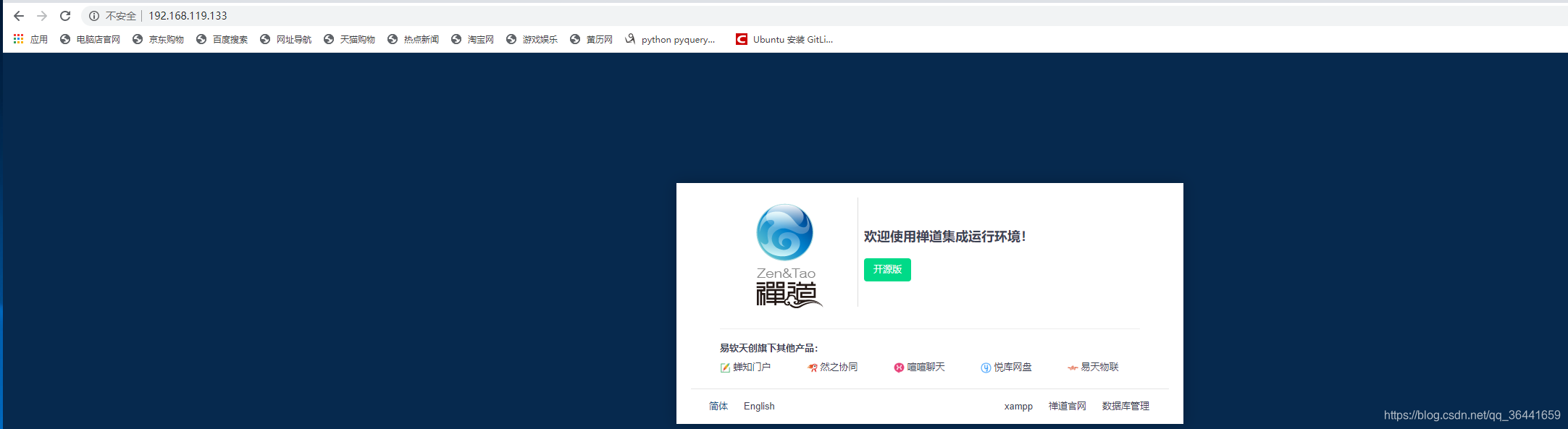Image resolution: width=1568 pixels, height=429 pixels.
Task: Click the green 开源版 button
Action: pyautogui.click(x=887, y=269)
